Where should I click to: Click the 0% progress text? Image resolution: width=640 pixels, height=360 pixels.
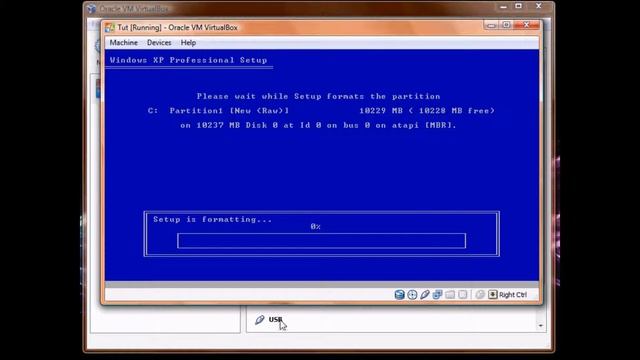pyautogui.click(x=316, y=226)
